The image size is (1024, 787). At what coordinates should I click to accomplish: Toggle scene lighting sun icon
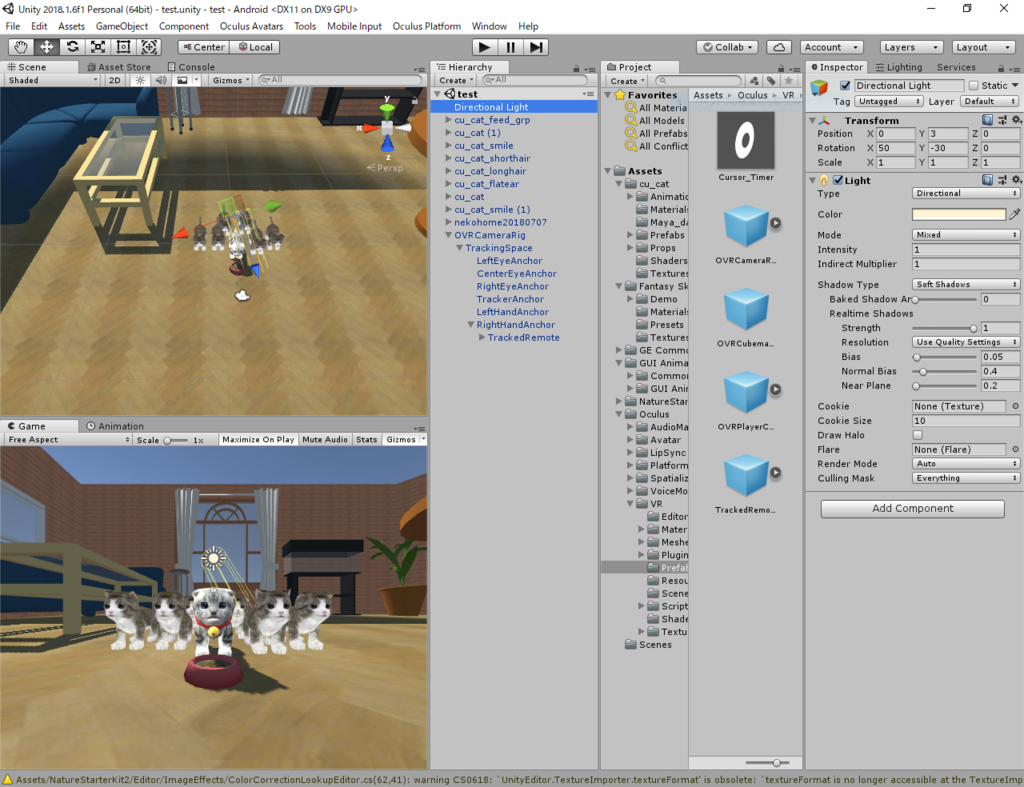point(140,80)
